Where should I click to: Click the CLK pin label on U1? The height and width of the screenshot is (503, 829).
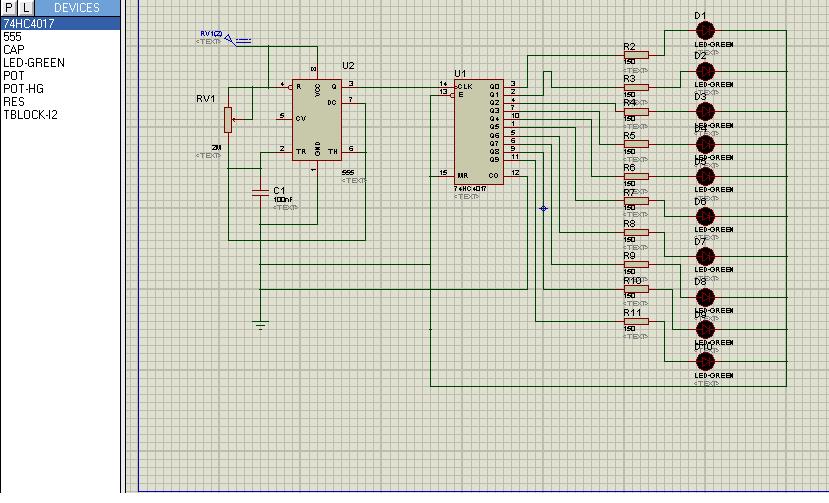coord(465,86)
